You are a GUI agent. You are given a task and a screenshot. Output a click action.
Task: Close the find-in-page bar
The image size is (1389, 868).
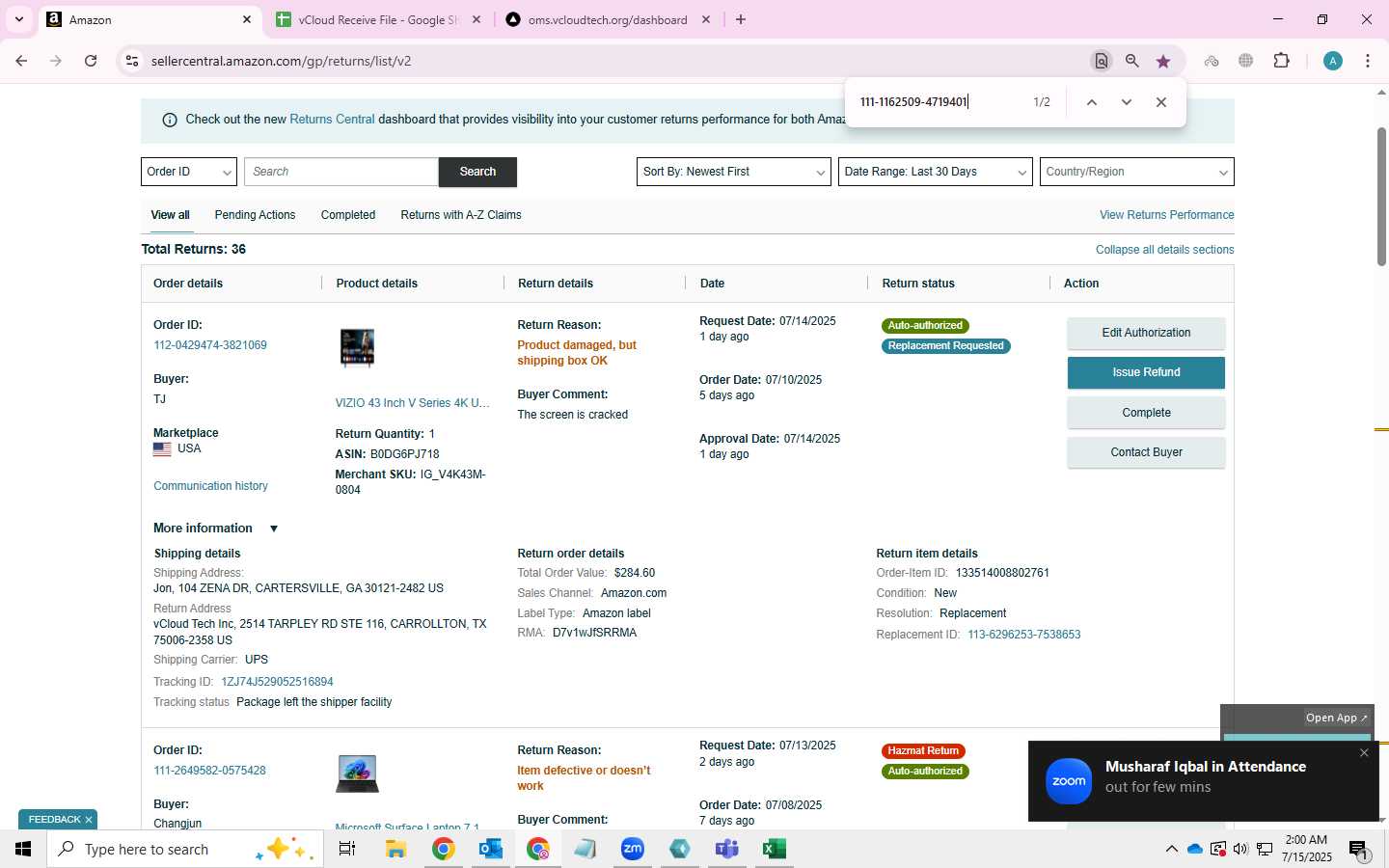point(1161,102)
